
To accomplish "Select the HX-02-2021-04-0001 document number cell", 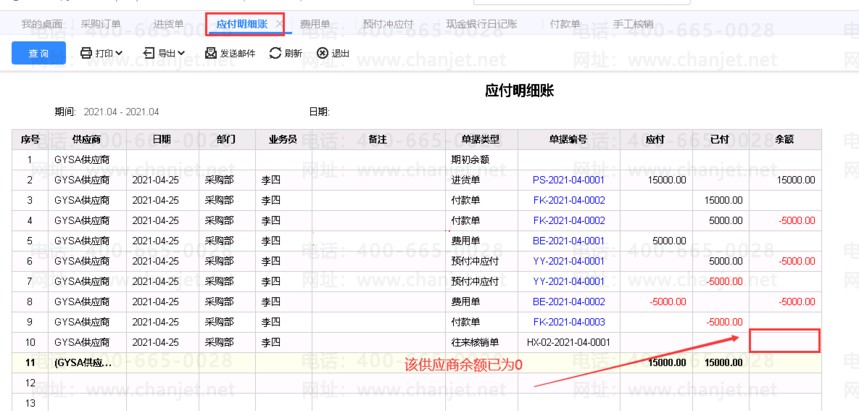I will pos(568,342).
